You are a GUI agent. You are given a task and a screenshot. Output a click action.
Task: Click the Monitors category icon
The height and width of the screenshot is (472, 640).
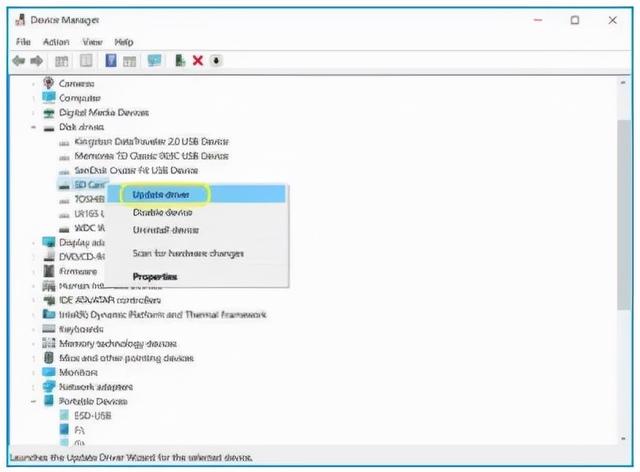pyautogui.click(x=49, y=372)
